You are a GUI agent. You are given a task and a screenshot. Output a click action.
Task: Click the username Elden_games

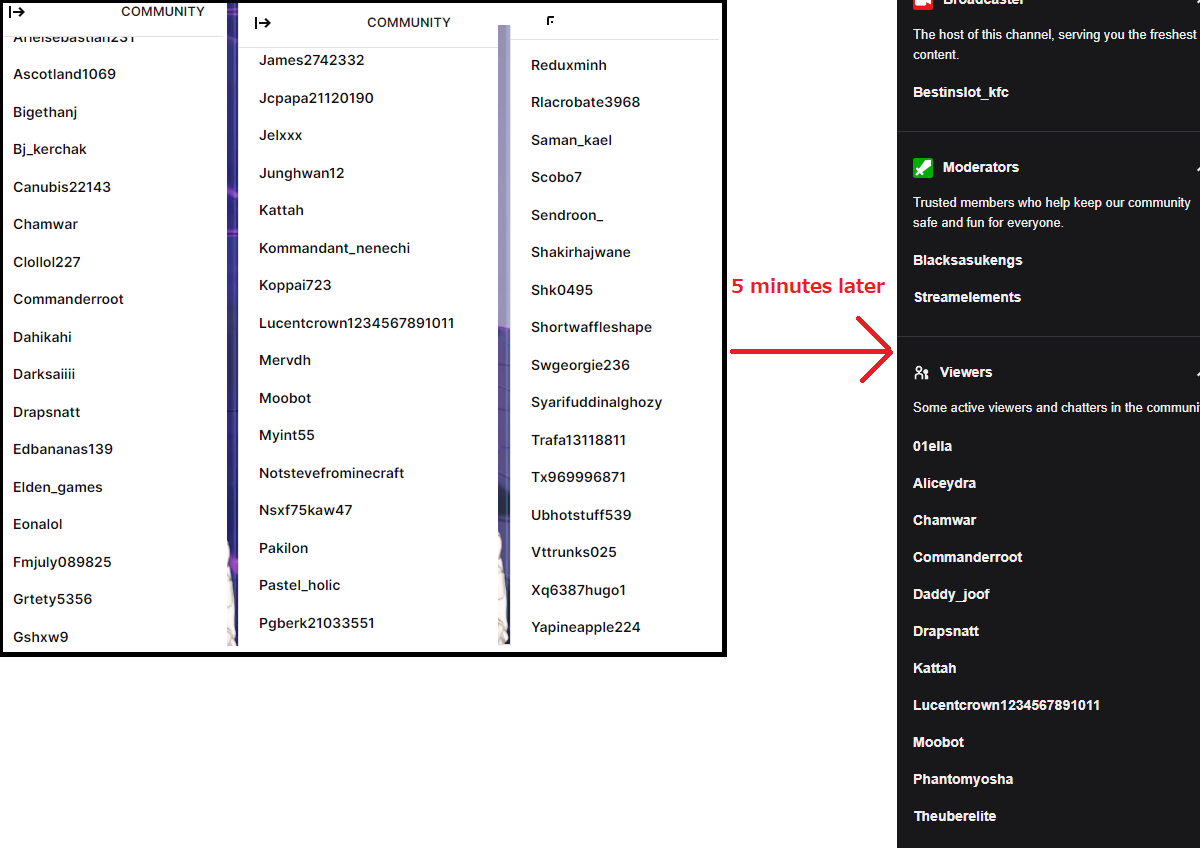[x=58, y=487]
